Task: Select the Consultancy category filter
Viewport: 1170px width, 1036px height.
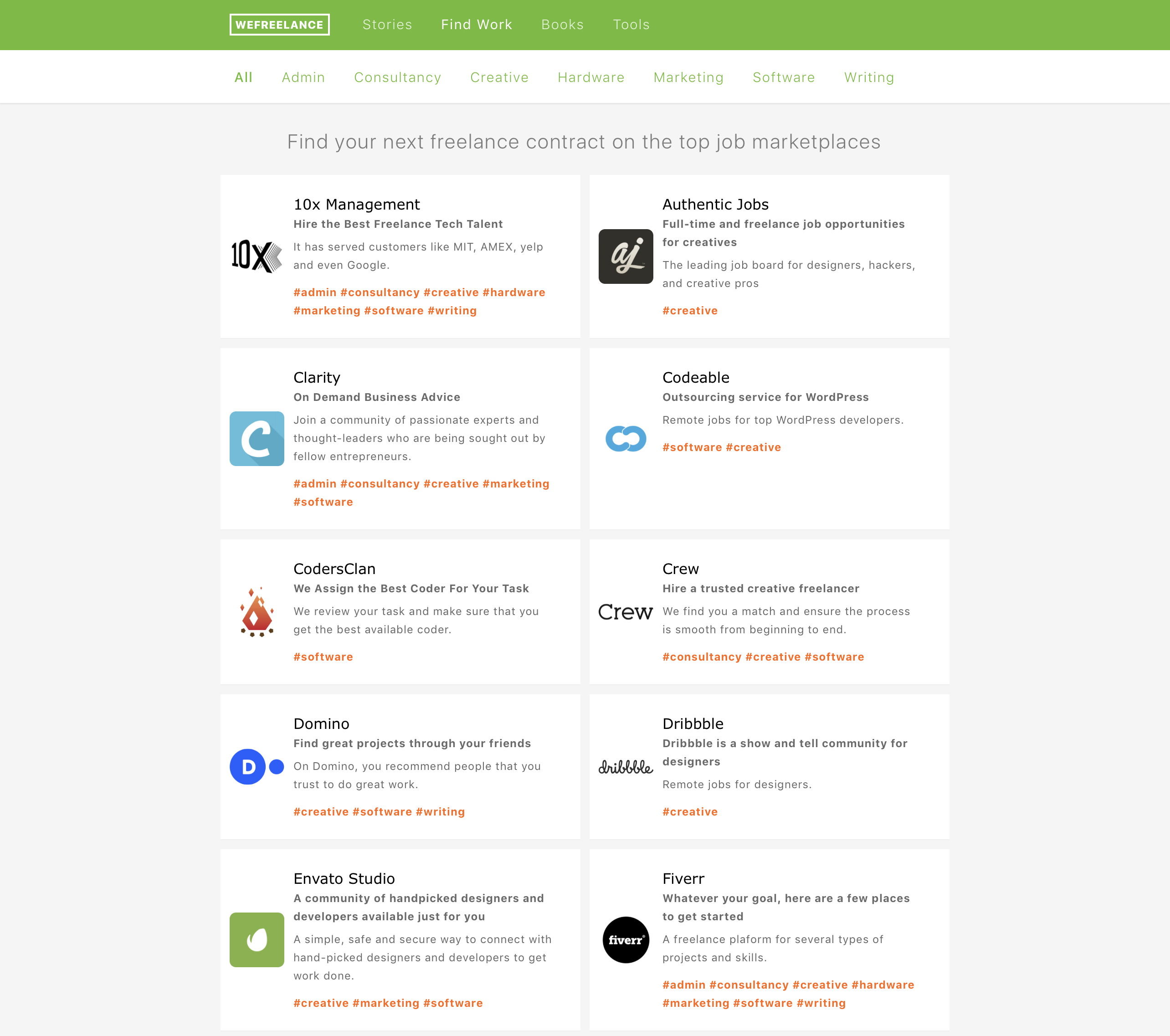Action: click(x=397, y=77)
